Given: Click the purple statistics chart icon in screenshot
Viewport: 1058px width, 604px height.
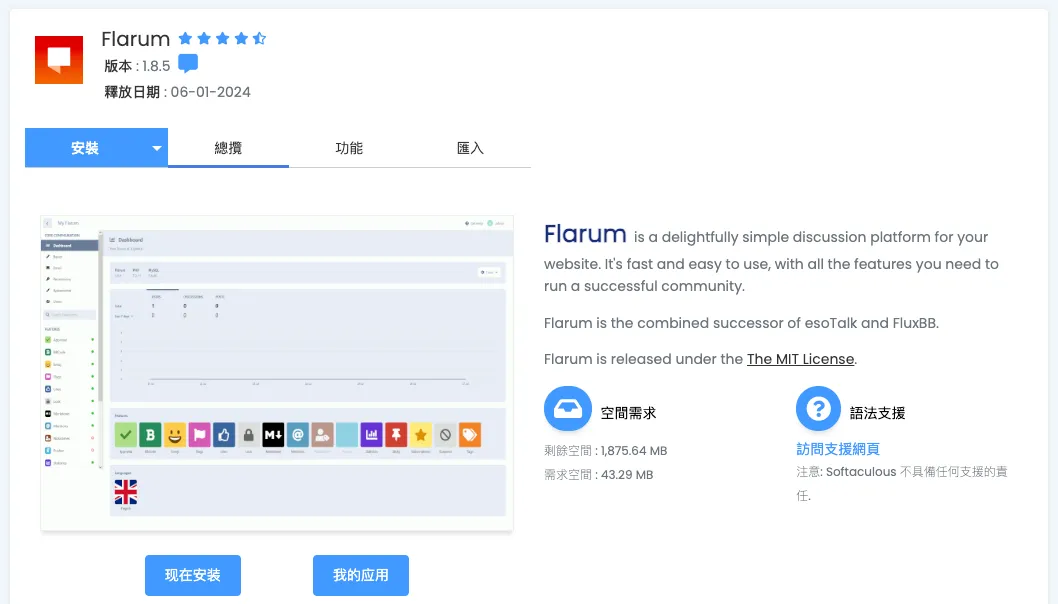Looking at the screenshot, I should tap(371, 435).
